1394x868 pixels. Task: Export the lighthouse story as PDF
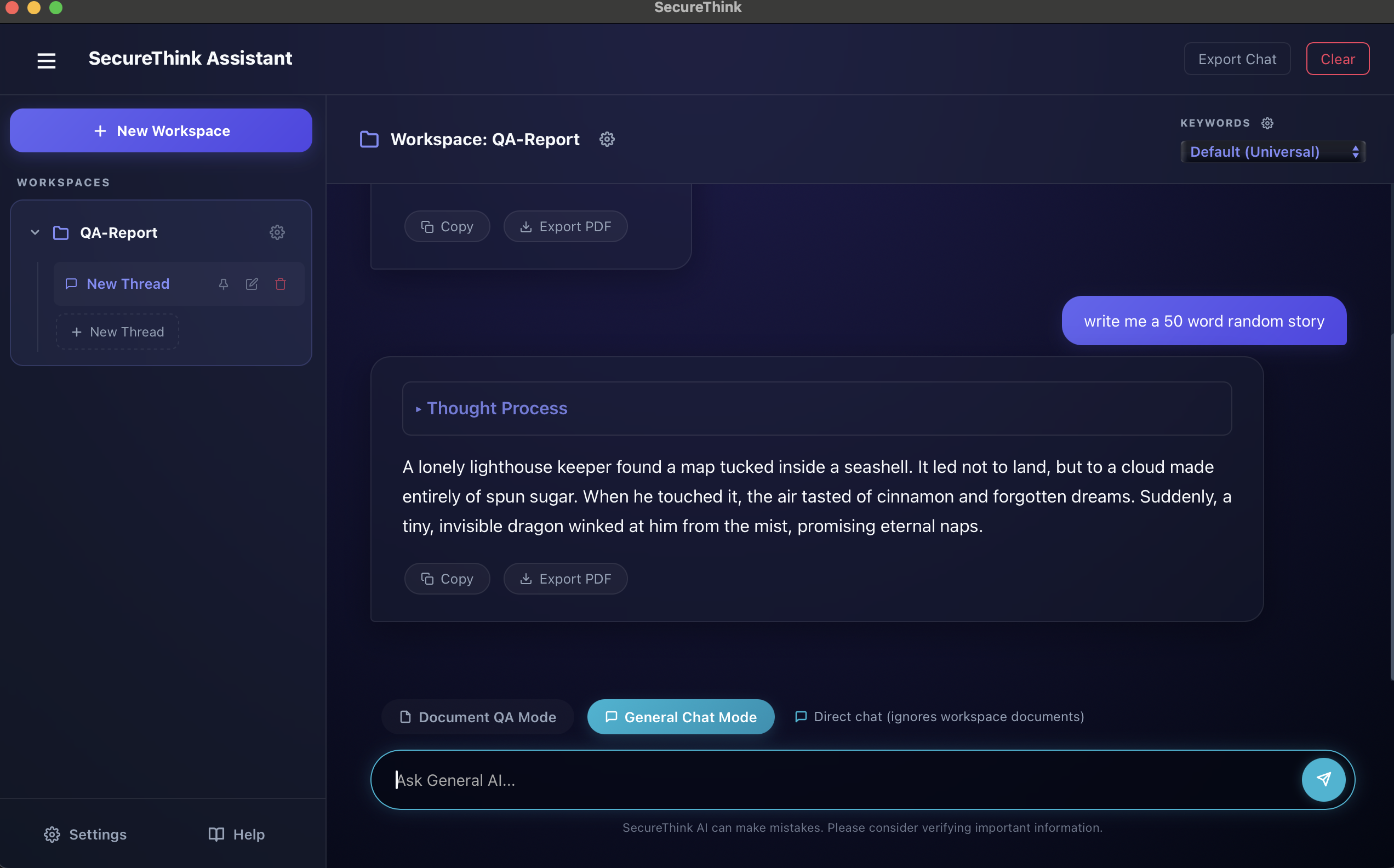click(565, 578)
